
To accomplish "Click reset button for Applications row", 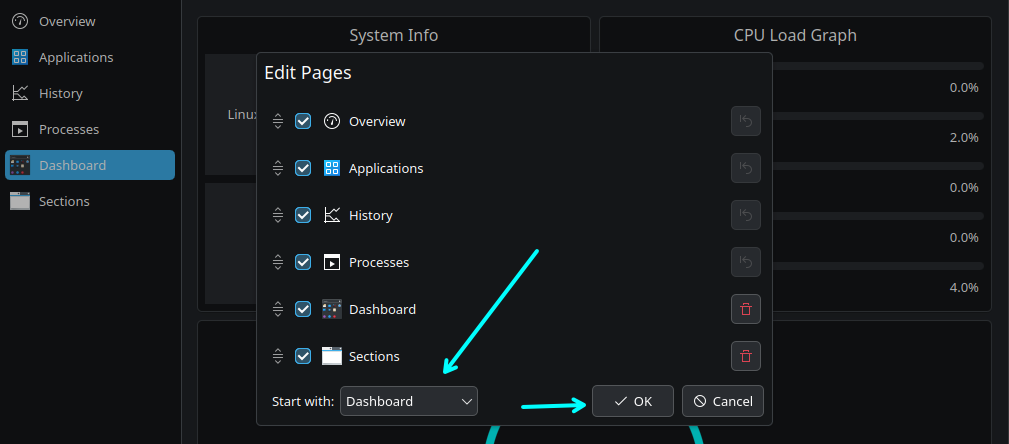I will point(746,168).
